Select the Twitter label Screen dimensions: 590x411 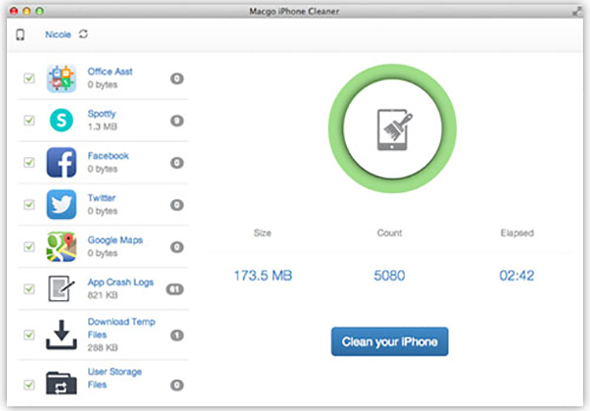(102, 198)
